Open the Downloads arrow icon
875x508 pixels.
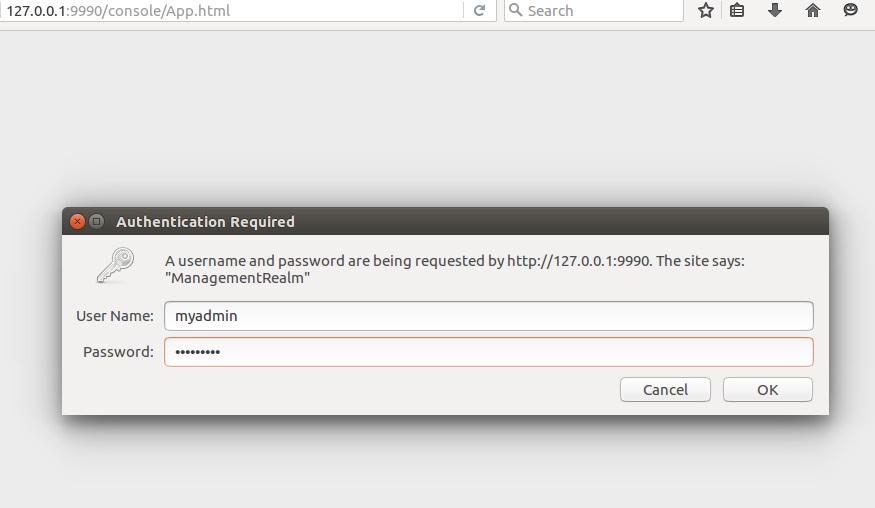tap(775, 10)
